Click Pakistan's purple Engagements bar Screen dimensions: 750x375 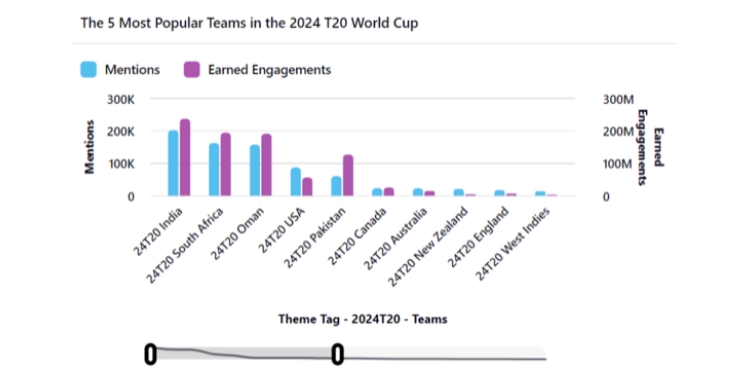coord(348,175)
